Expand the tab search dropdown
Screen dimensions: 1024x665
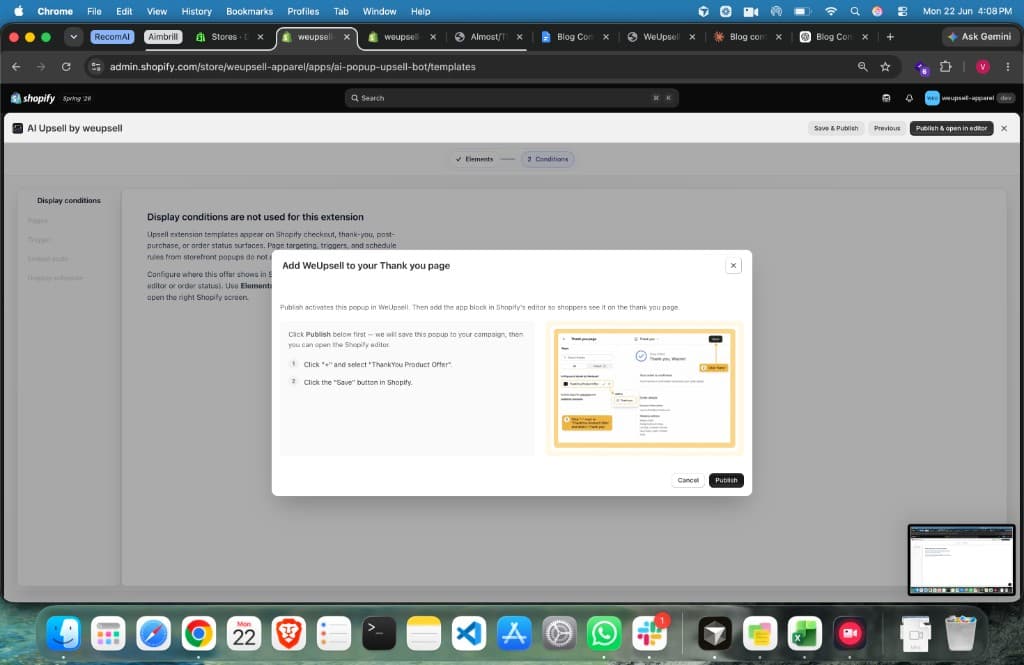(73, 37)
